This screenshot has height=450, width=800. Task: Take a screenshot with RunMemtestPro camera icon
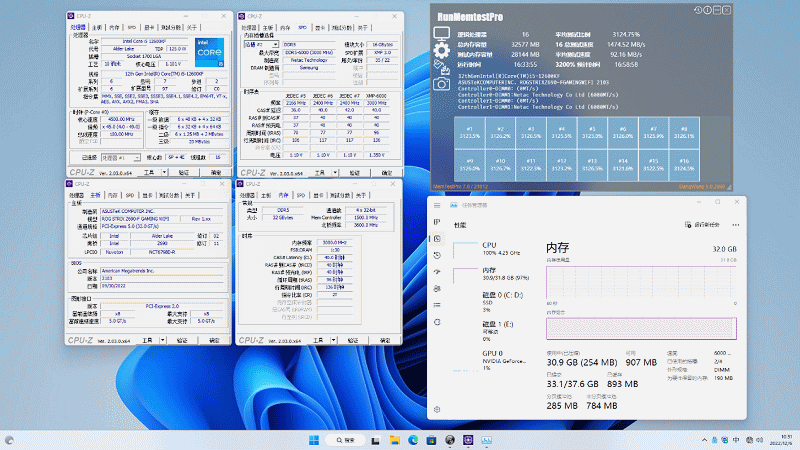click(441, 84)
